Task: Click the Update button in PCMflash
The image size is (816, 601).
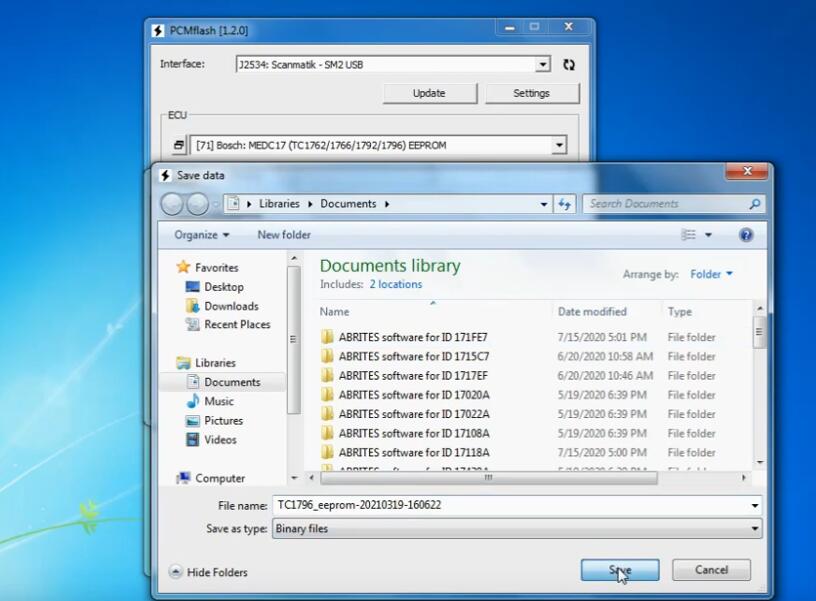Action: [x=429, y=93]
